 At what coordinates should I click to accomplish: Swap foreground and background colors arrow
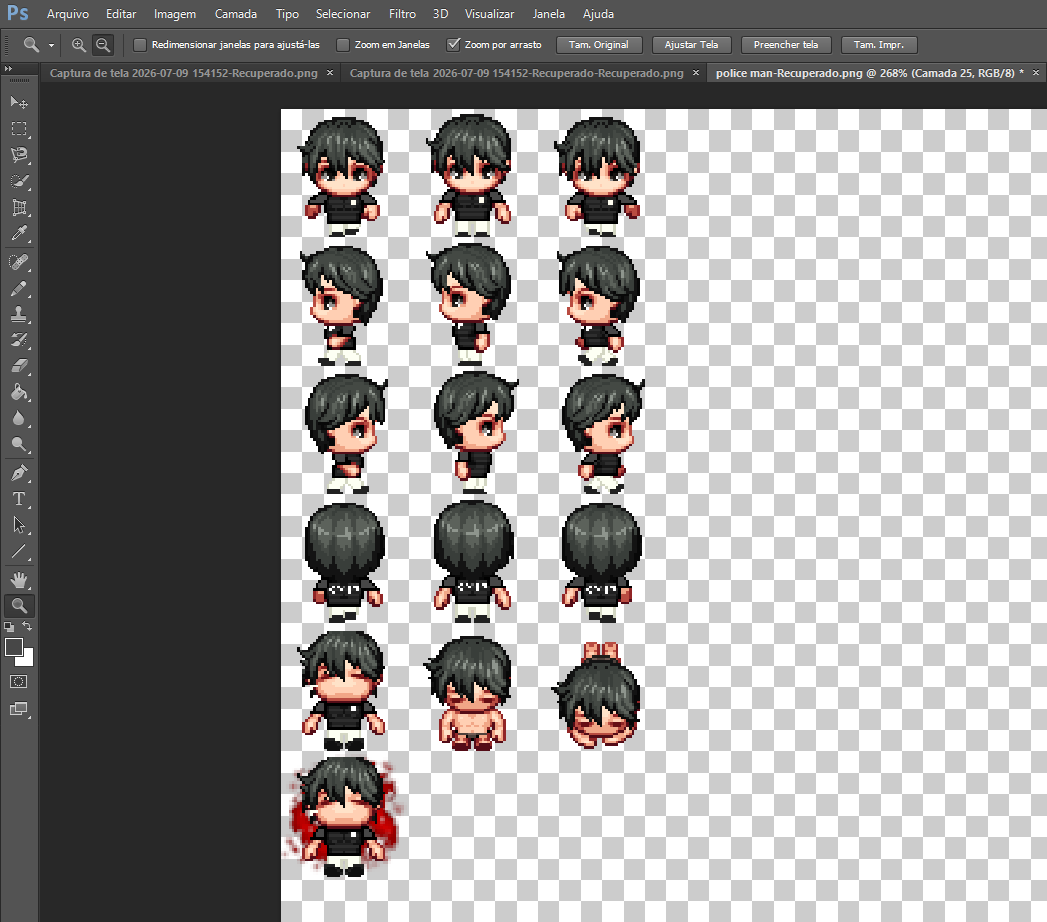tap(27, 626)
